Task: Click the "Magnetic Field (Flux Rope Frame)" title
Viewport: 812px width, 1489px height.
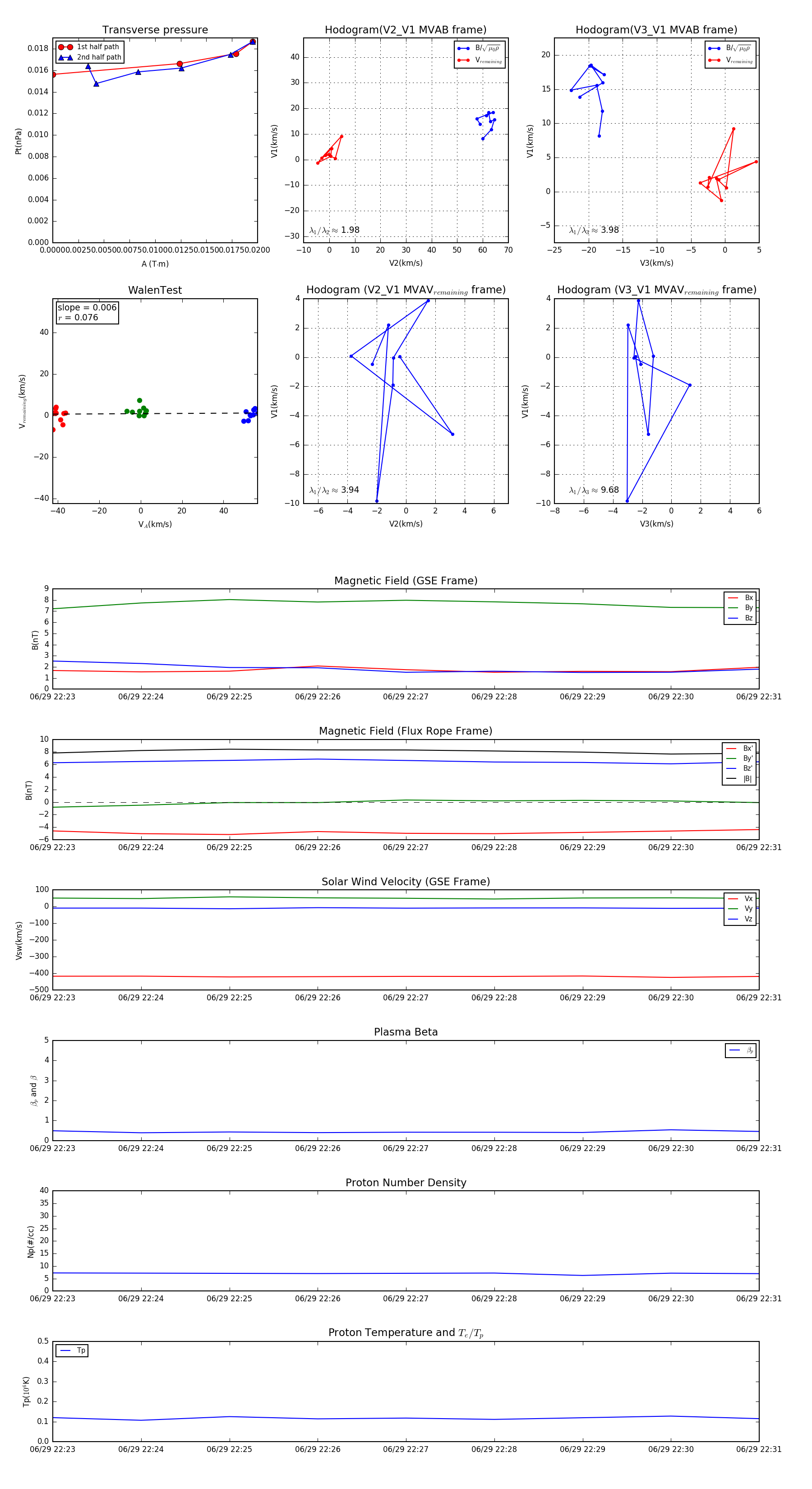Action: click(406, 731)
